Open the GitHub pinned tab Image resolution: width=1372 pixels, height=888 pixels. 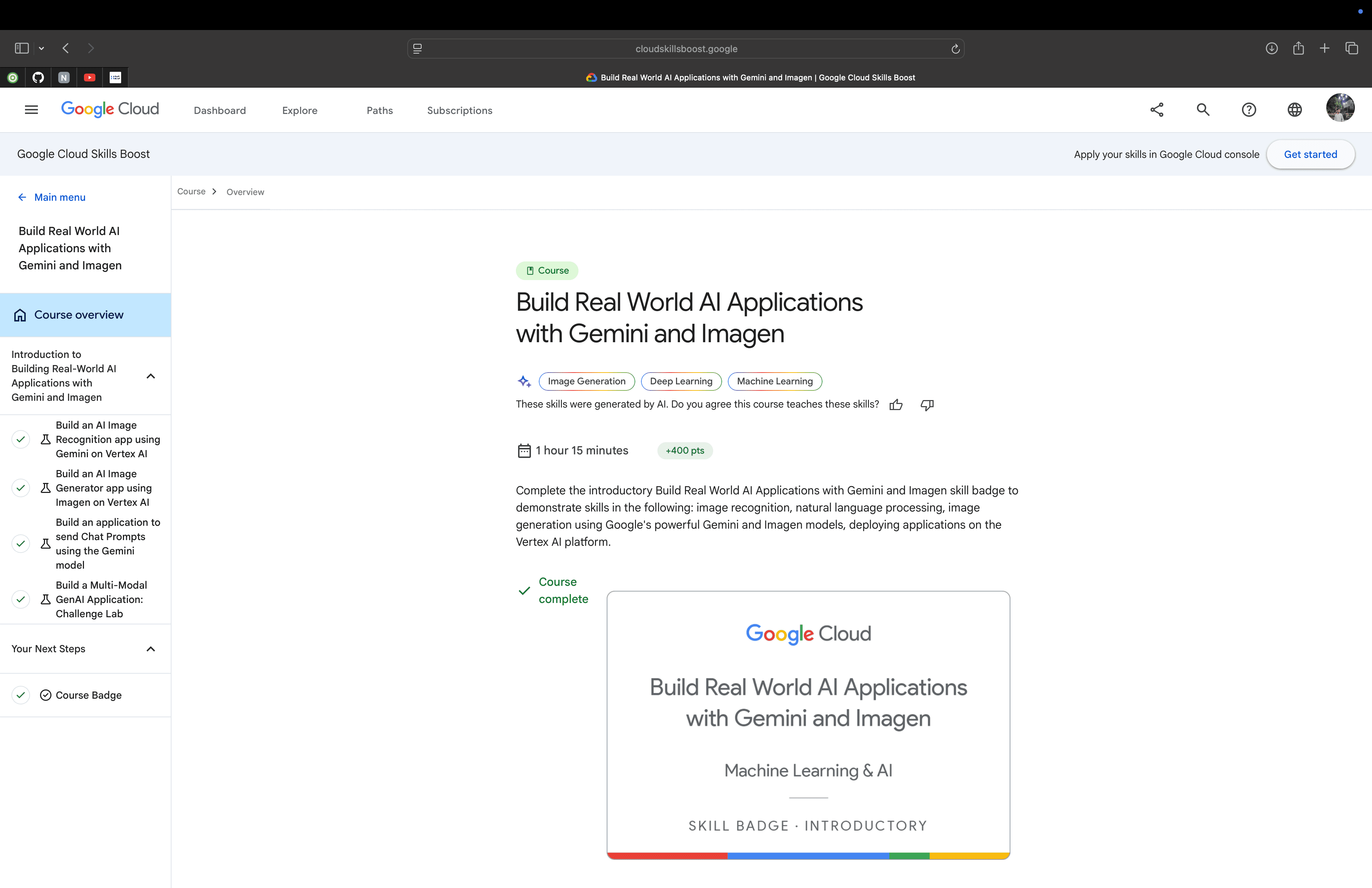coord(38,77)
